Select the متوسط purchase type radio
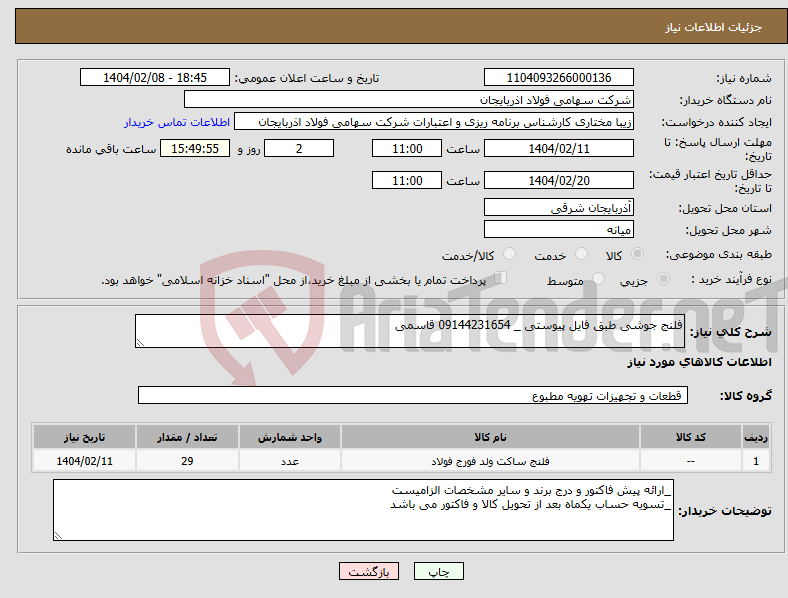788x598 pixels. 598,279
